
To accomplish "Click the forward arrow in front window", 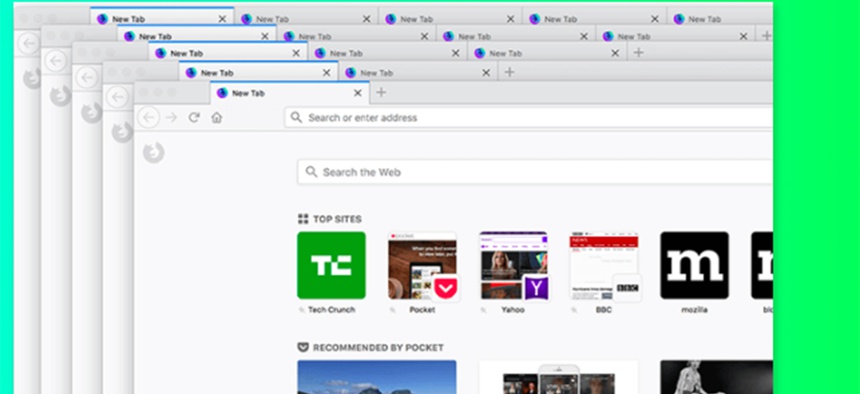I will [171, 117].
